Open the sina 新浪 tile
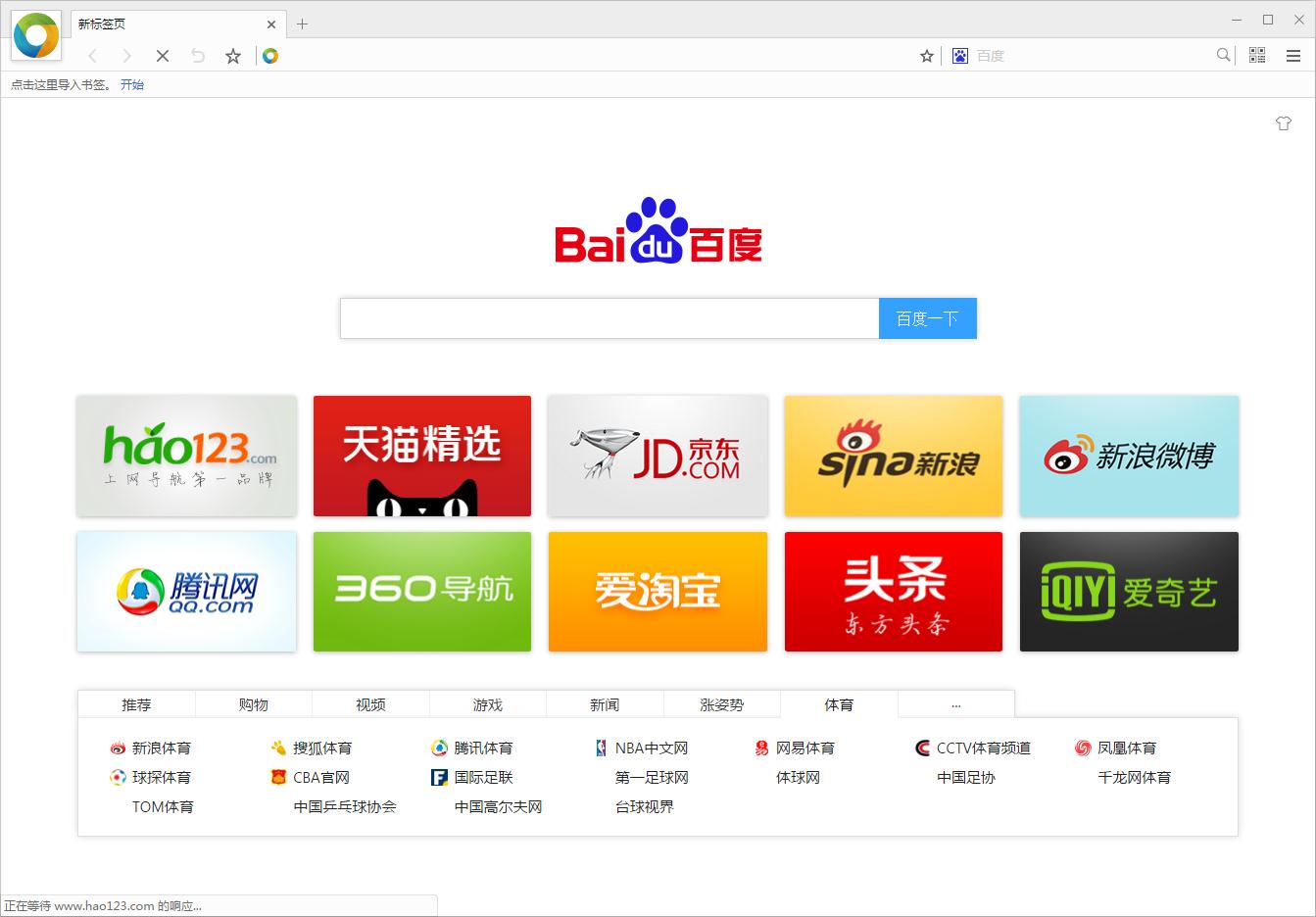 coord(894,456)
